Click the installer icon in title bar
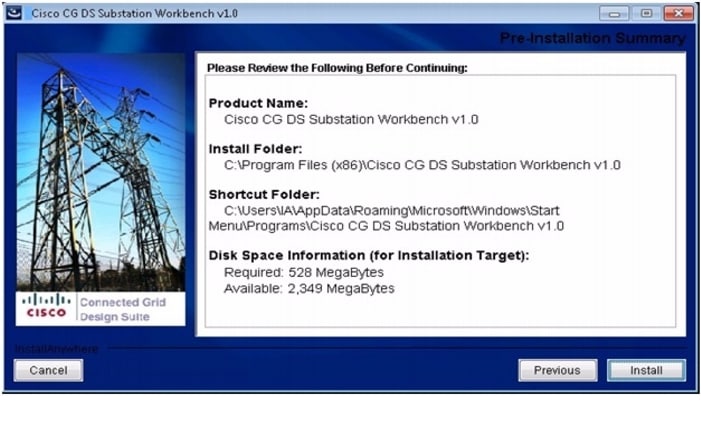 tap(14, 13)
